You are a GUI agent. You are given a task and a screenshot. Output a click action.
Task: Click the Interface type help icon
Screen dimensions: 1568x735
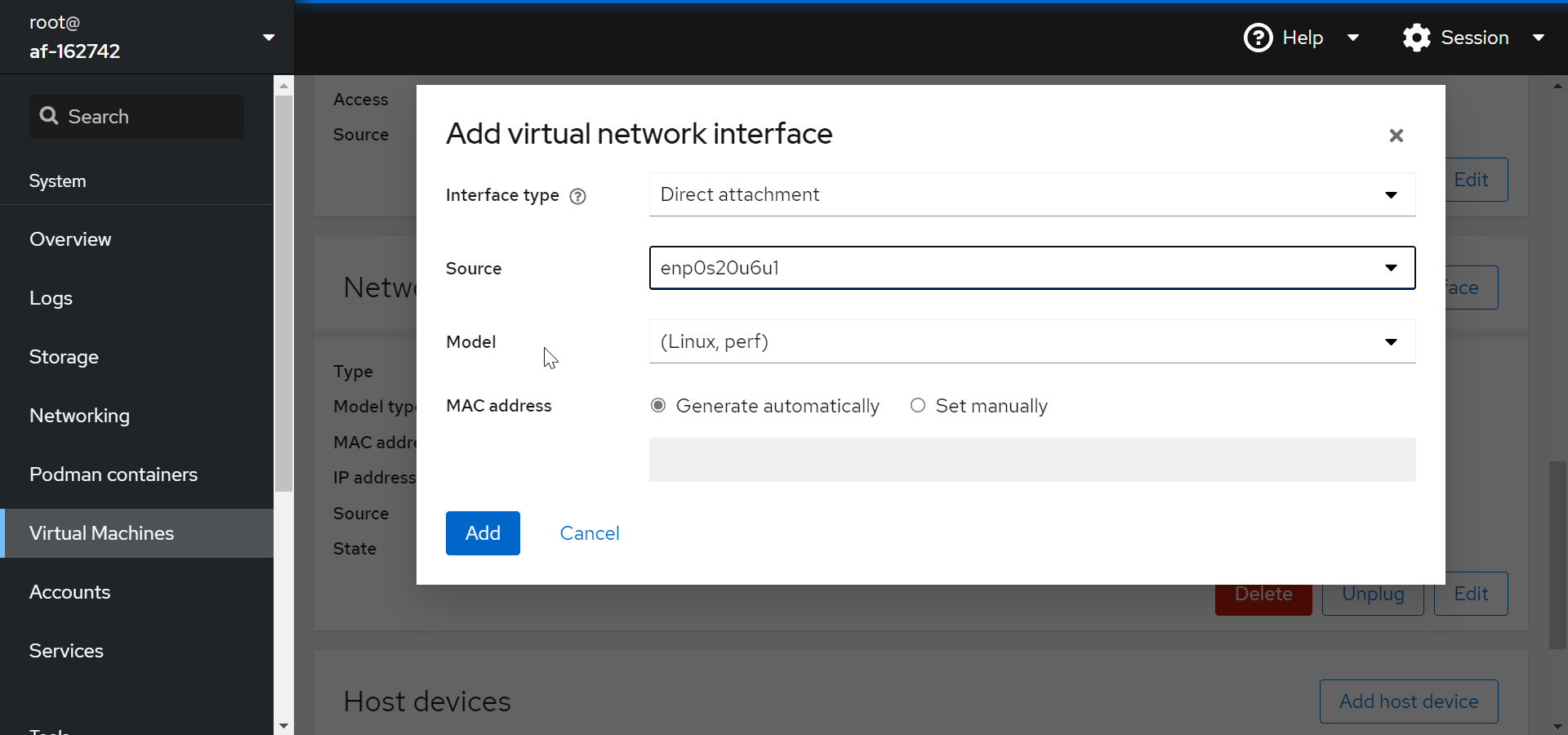(x=577, y=196)
